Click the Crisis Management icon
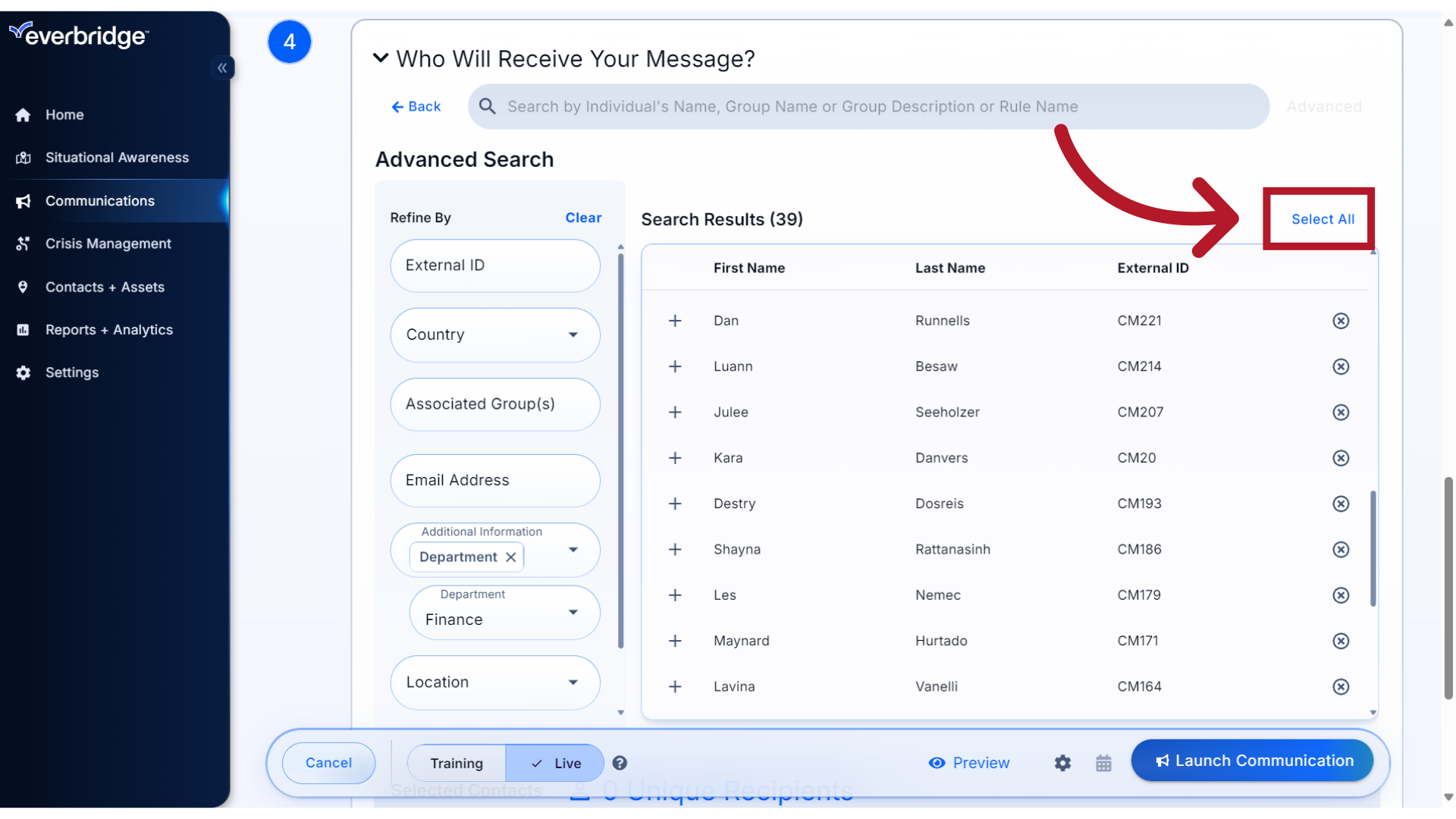This screenshot has height=819, width=1456. click(x=25, y=243)
